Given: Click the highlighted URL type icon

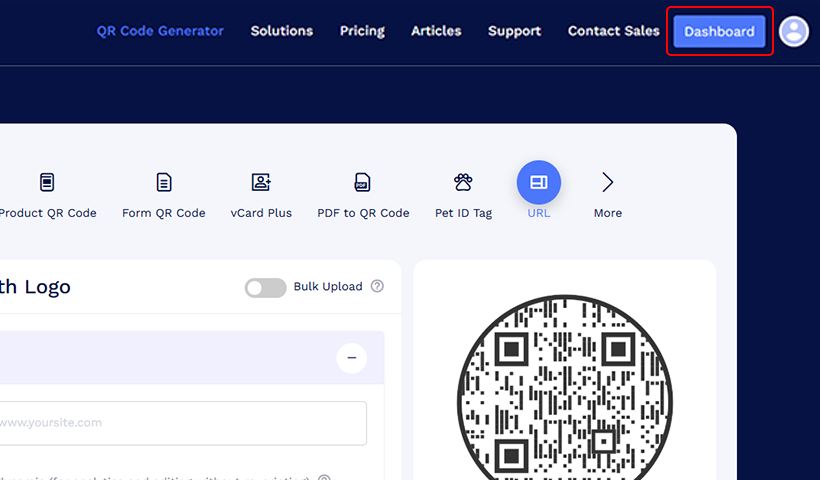Looking at the screenshot, I should tap(538, 182).
